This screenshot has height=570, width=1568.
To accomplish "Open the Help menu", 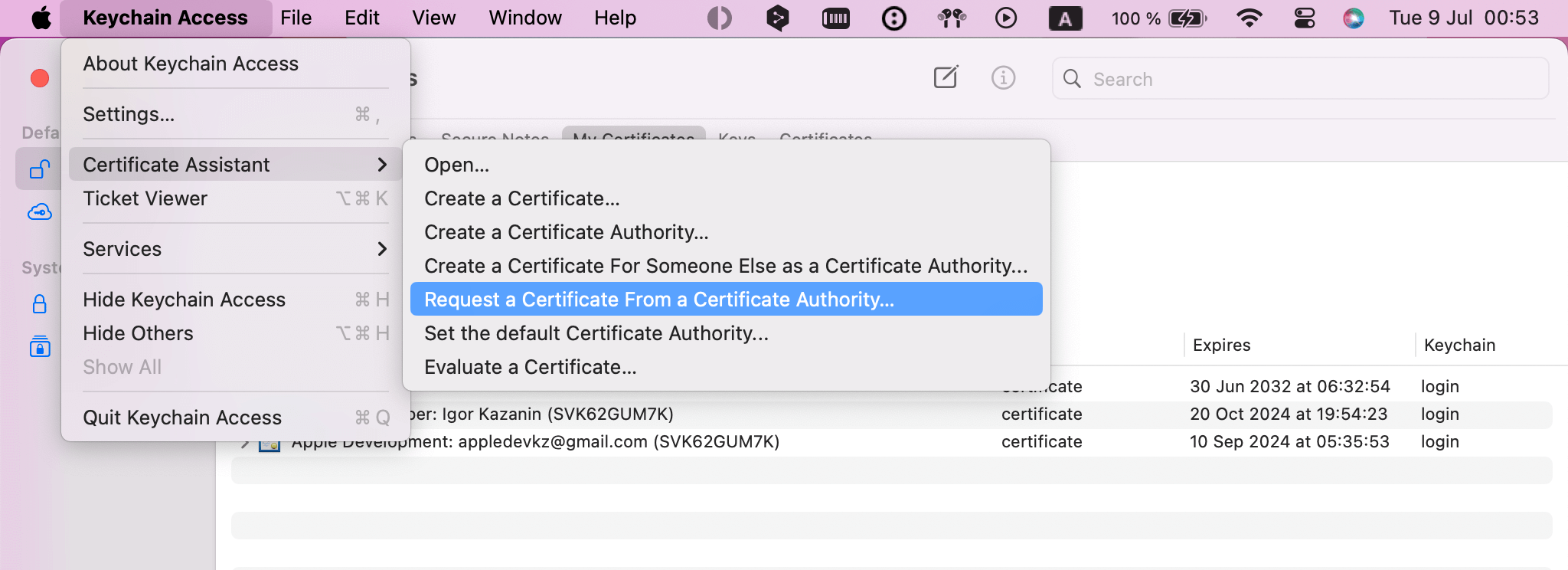I will pyautogui.click(x=616, y=18).
